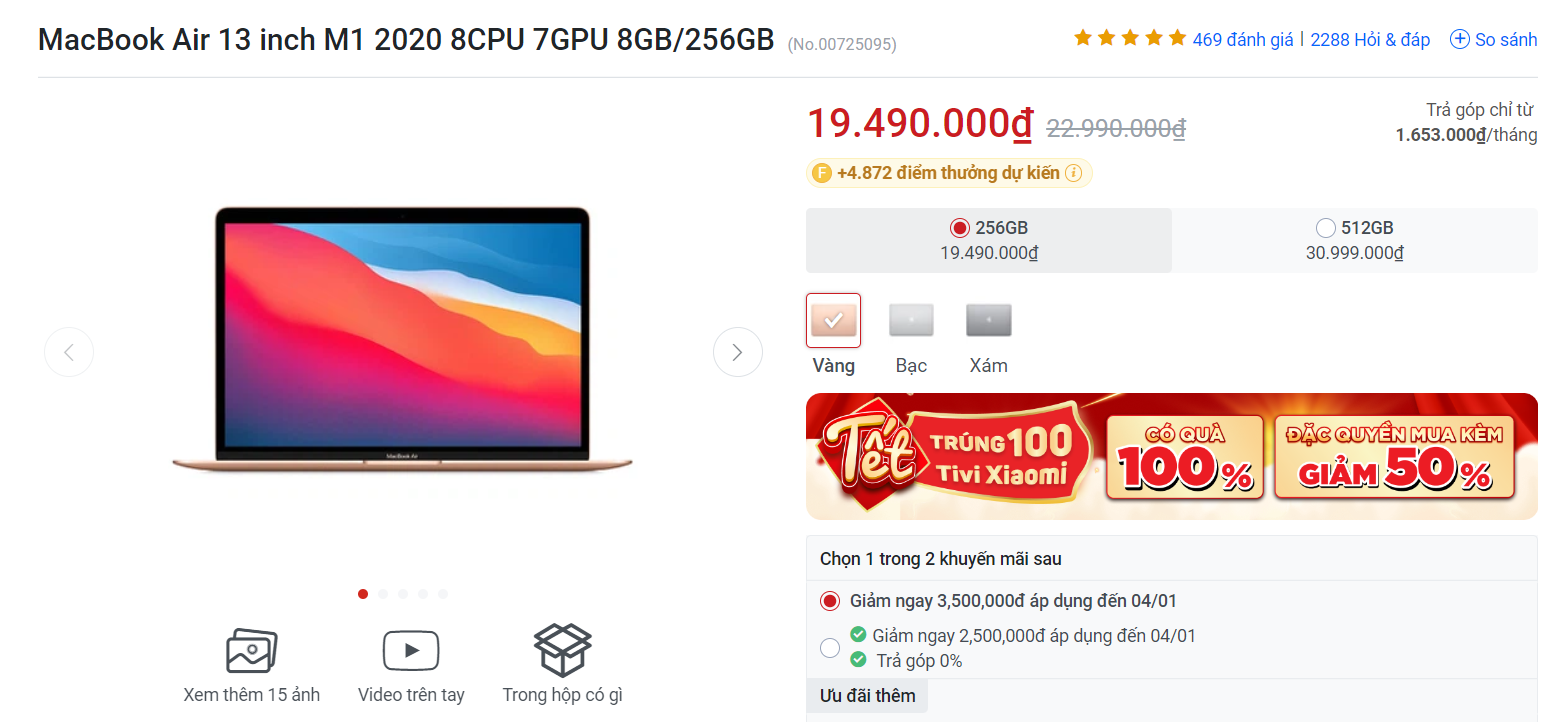Screen dimensions: 1558x722
Task: Go to next product image arrow
Action: pyautogui.click(x=738, y=352)
